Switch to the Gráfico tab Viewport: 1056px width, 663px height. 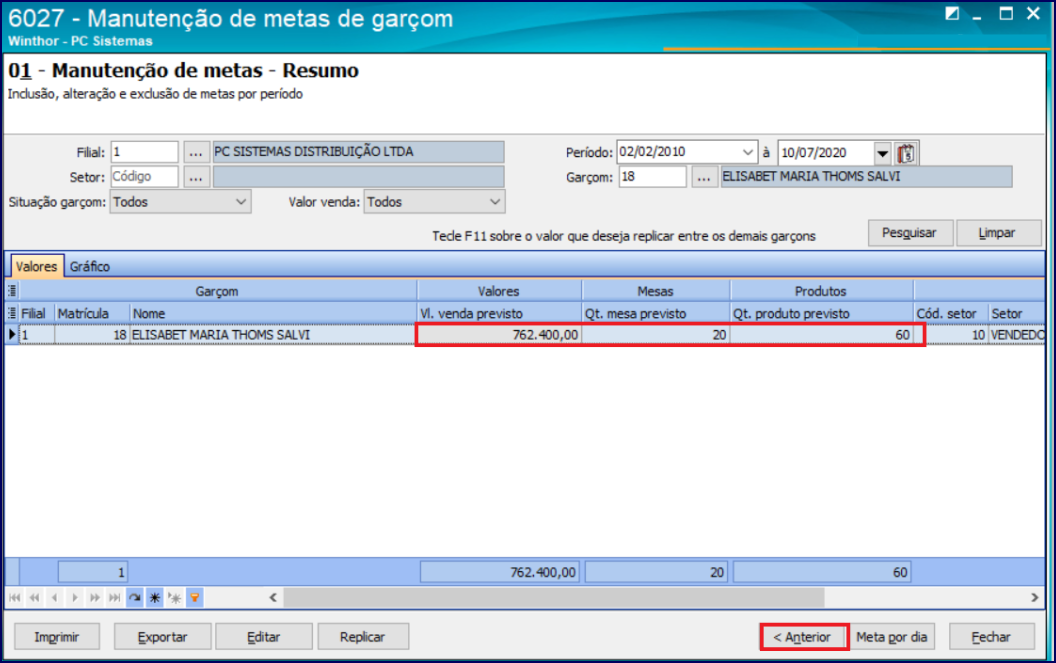90,267
